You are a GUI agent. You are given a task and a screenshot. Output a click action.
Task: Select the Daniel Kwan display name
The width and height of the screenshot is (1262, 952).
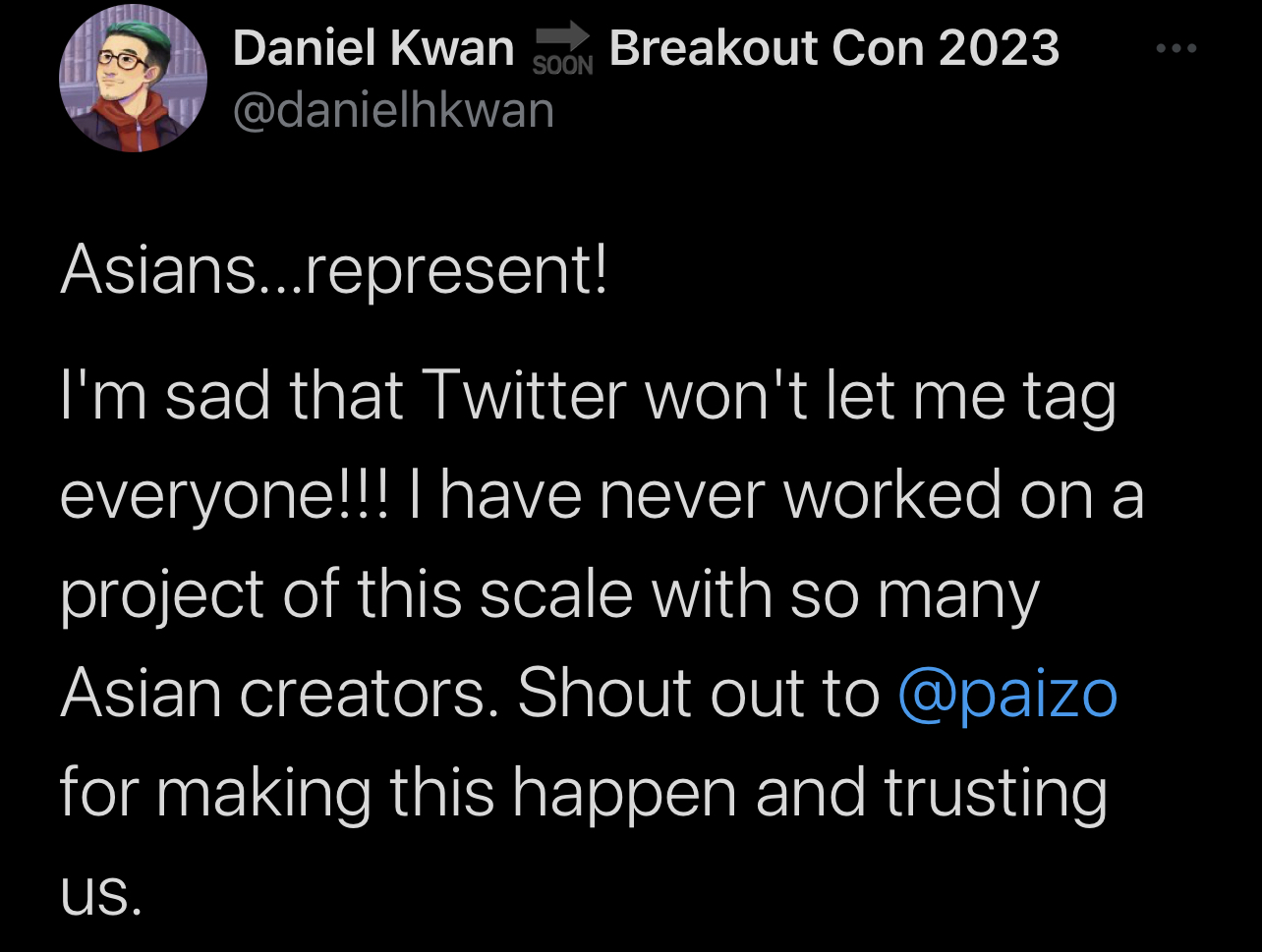click(x=373, y=47)
